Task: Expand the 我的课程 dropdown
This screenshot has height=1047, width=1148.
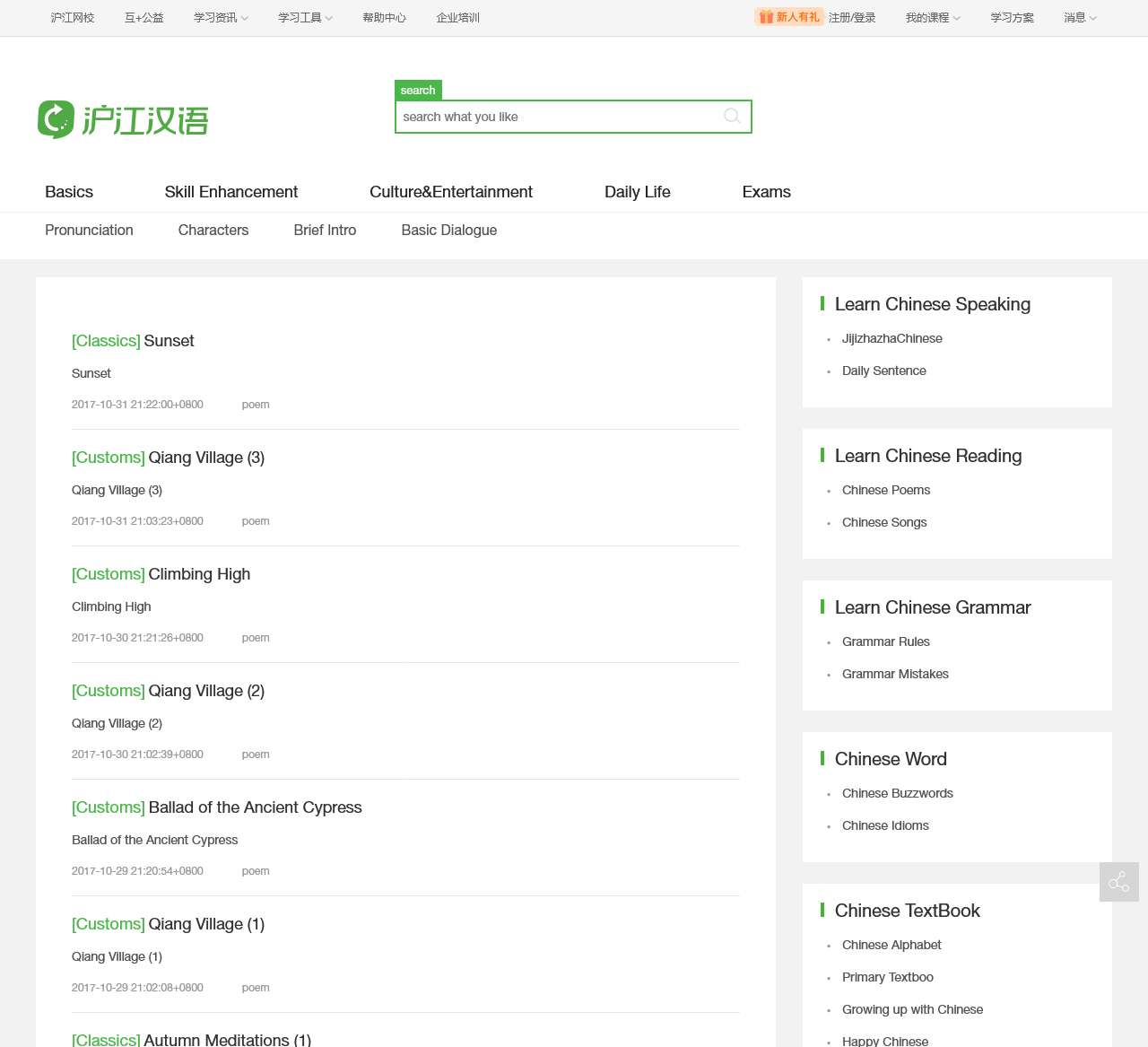Action: click(x=927, y=17)
